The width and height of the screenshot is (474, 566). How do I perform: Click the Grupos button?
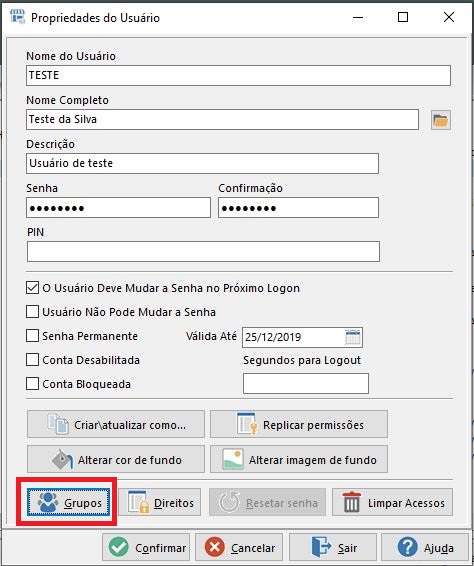click(x=69, y=502)
